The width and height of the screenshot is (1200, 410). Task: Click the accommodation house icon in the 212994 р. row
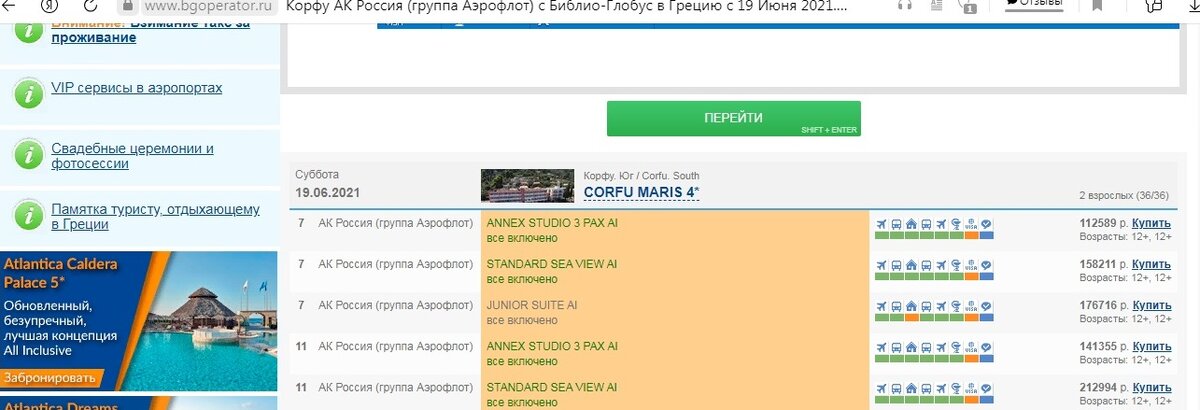coord(912,387)
